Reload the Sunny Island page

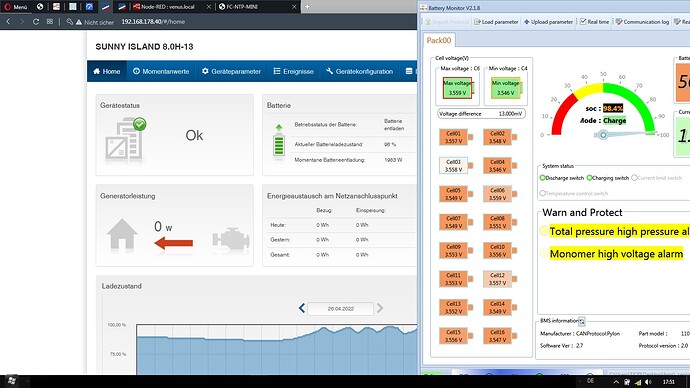click(36, 22)
